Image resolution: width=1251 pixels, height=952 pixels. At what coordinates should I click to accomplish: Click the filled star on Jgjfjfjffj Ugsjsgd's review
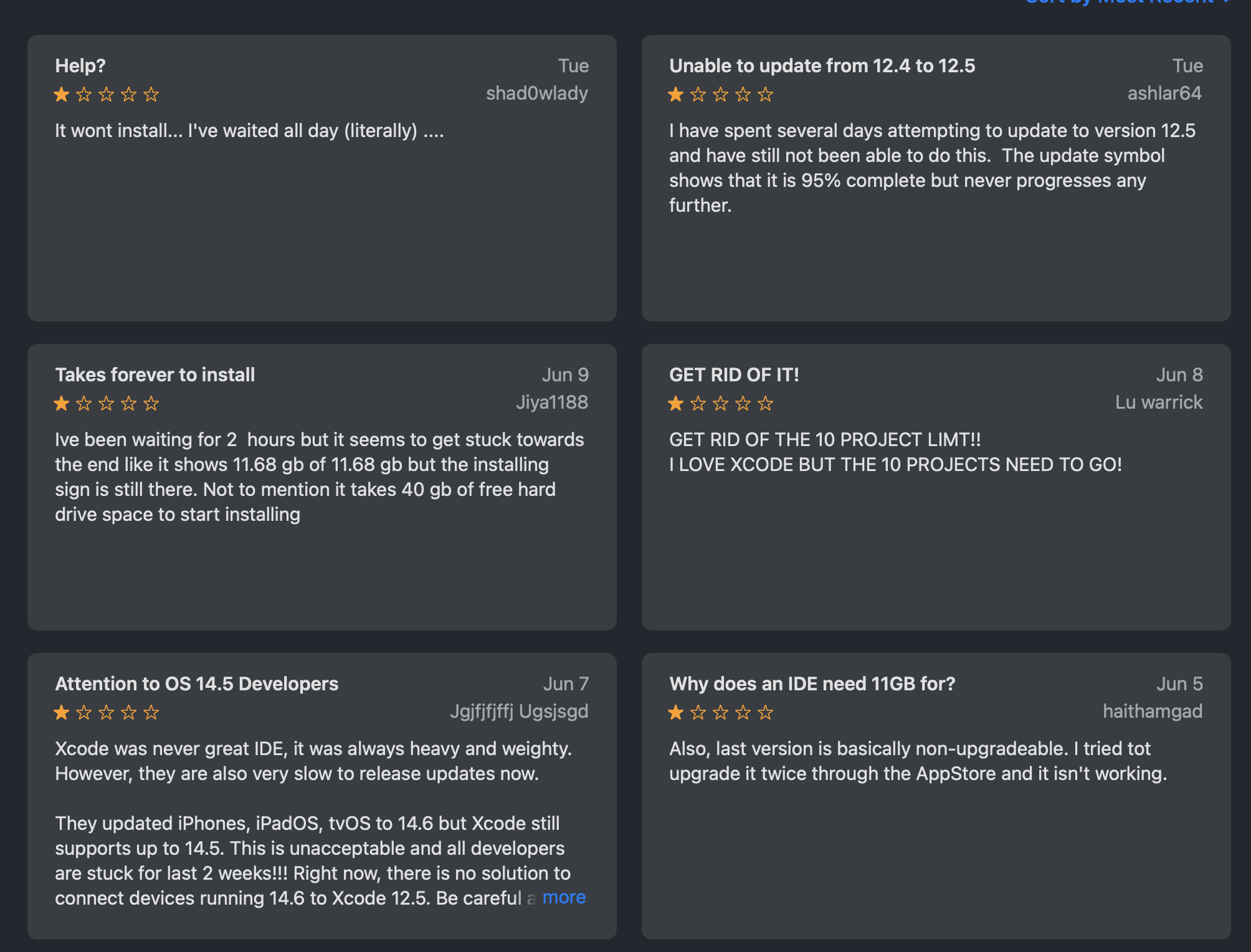tap(62, 713)
